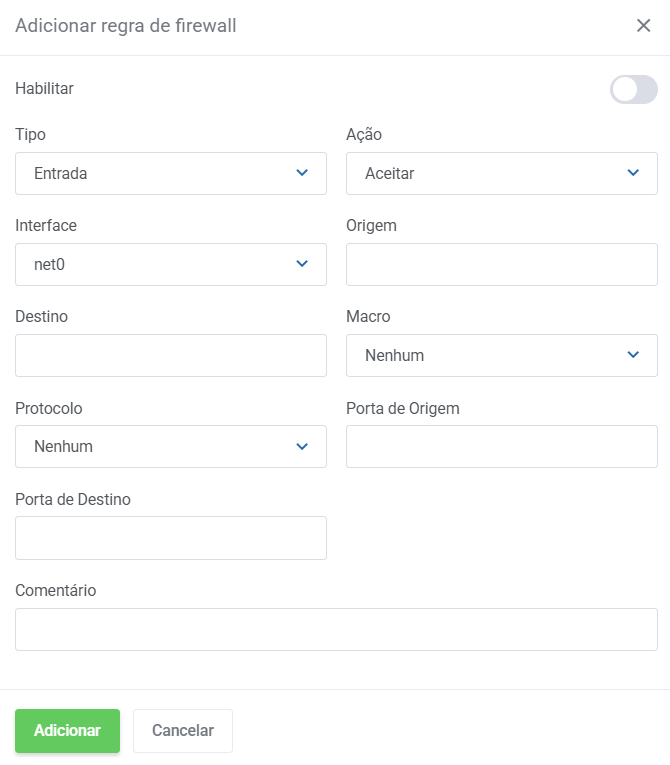
Task: Click into the Destino text field
Action: tap(171, 355)
